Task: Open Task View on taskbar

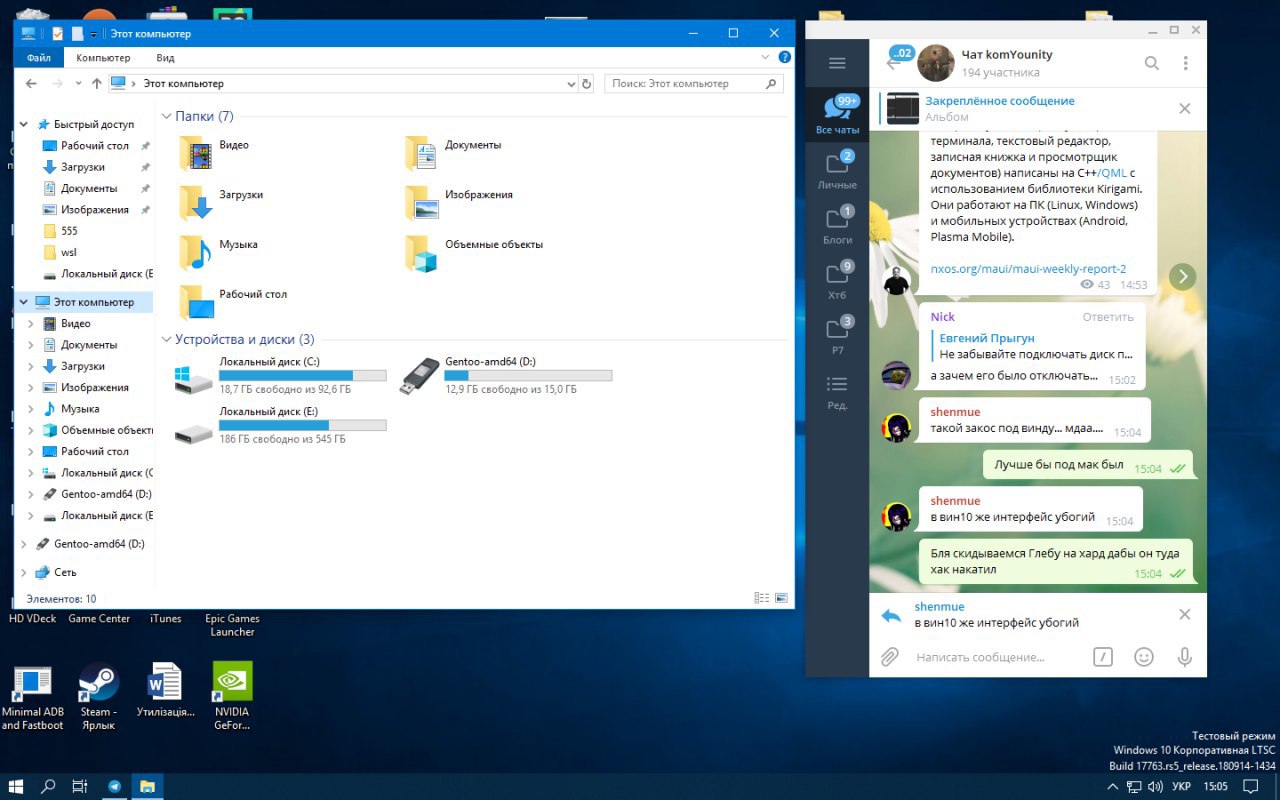Action: coord(80,786)
